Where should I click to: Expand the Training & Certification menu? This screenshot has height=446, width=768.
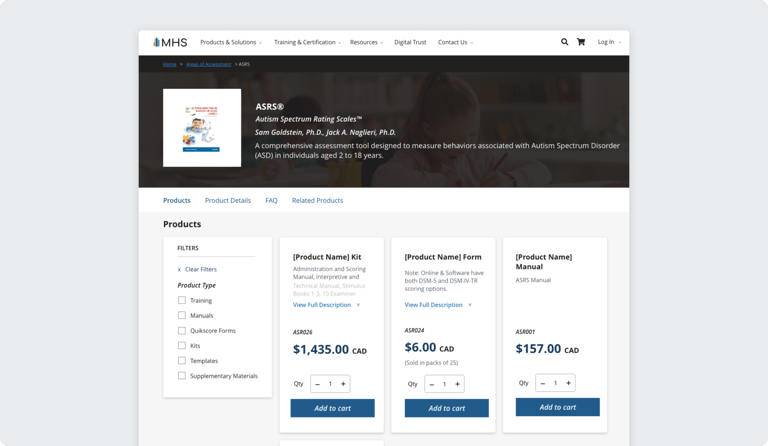[307, 43]
